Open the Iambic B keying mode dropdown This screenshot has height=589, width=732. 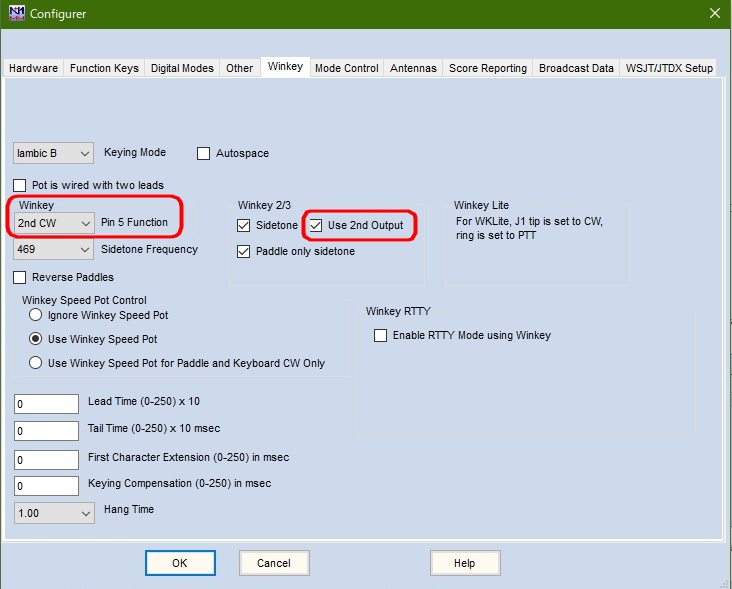click(53, 153)
